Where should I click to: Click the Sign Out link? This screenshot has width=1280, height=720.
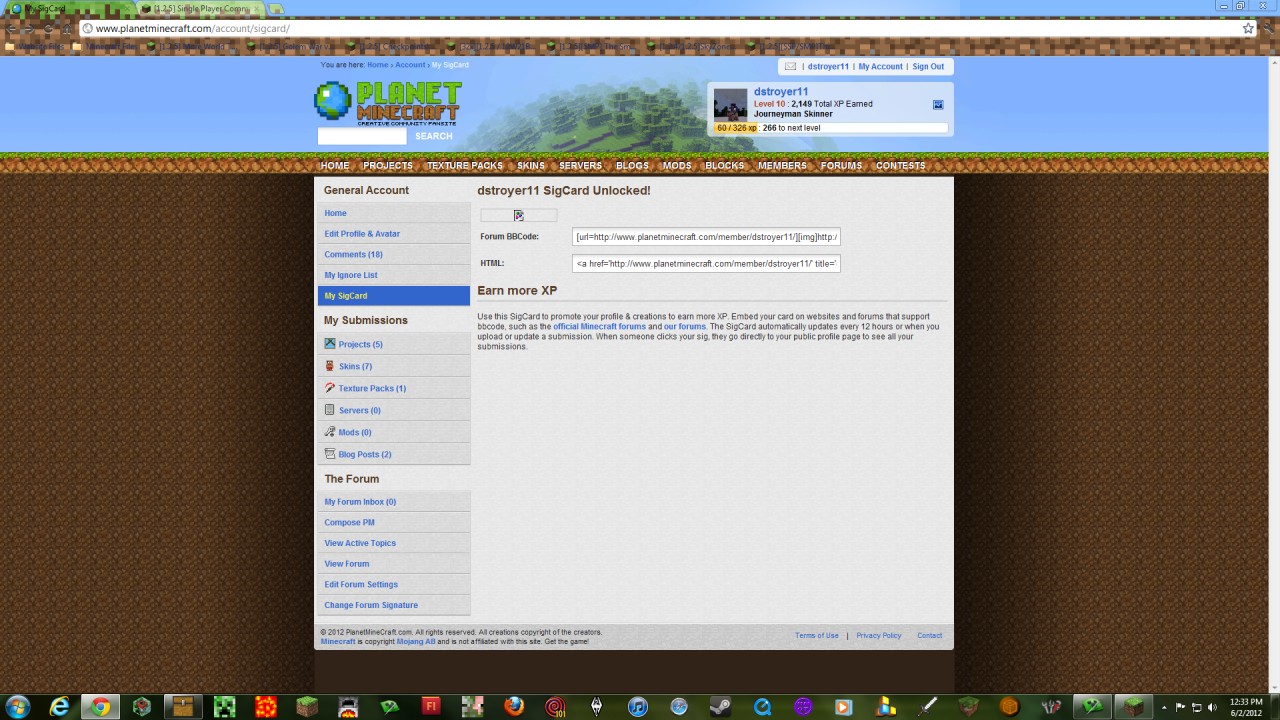[928, 67]
